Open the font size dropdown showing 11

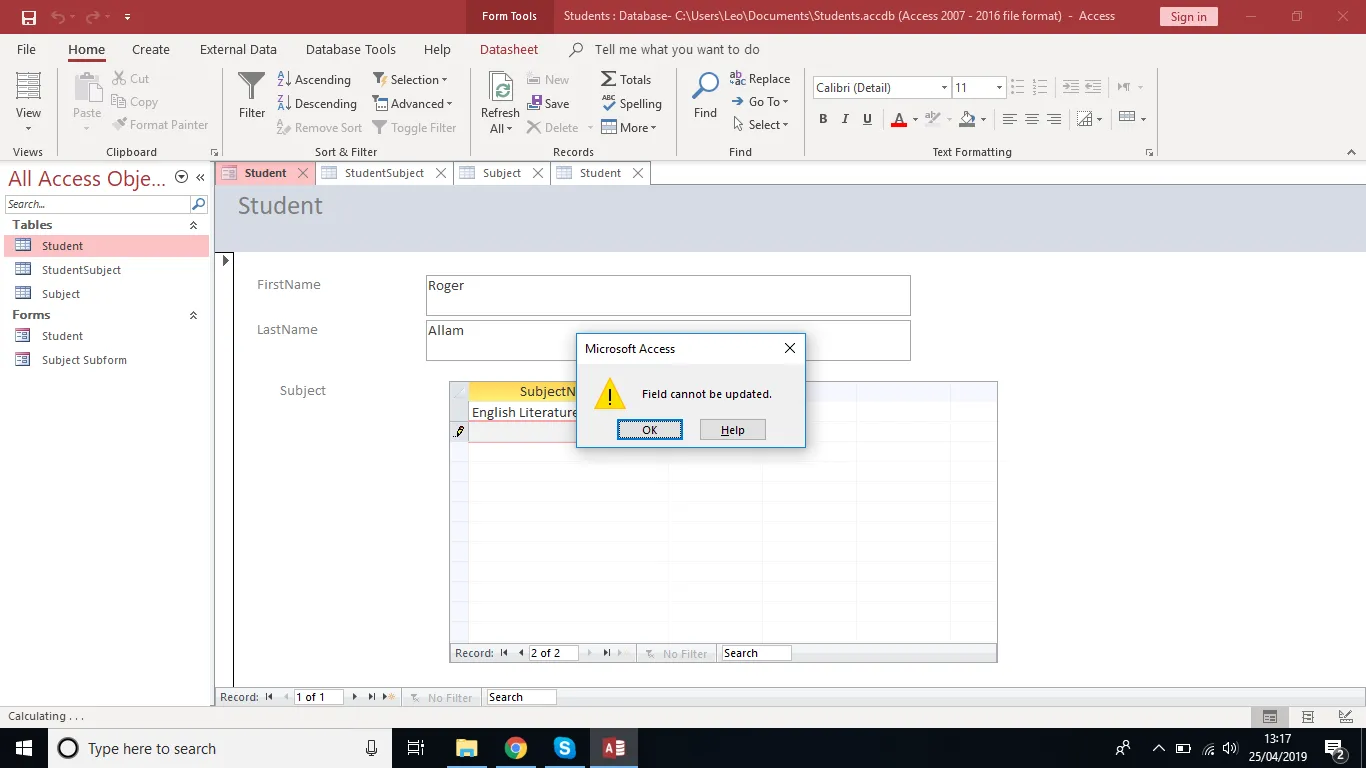point(998,88)
